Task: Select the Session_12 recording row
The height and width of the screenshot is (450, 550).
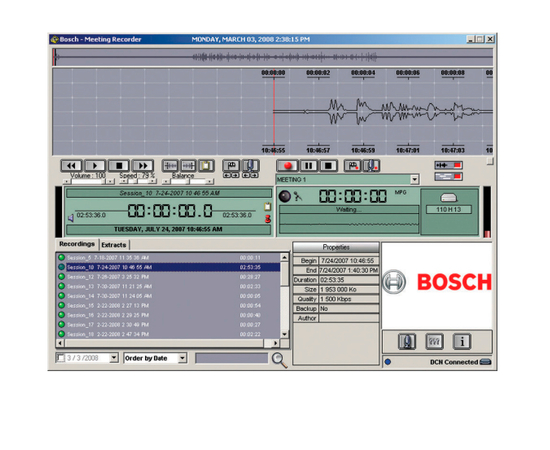Action: [169, 277]
